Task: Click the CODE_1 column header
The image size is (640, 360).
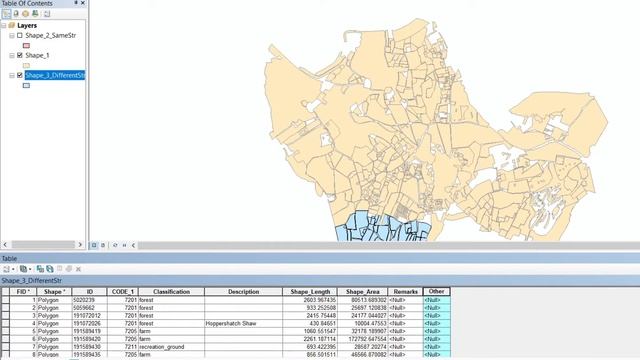Action: [122, 292]
